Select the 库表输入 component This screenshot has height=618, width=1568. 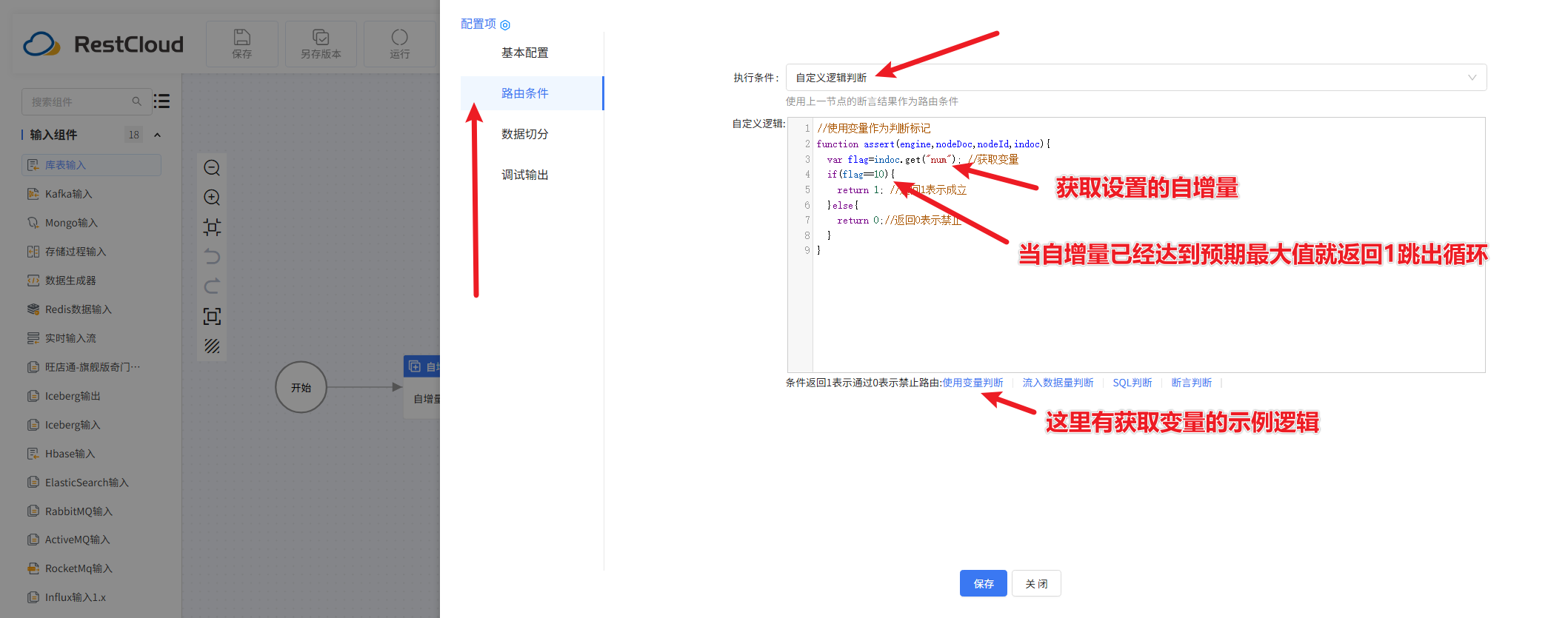[91, 165]
